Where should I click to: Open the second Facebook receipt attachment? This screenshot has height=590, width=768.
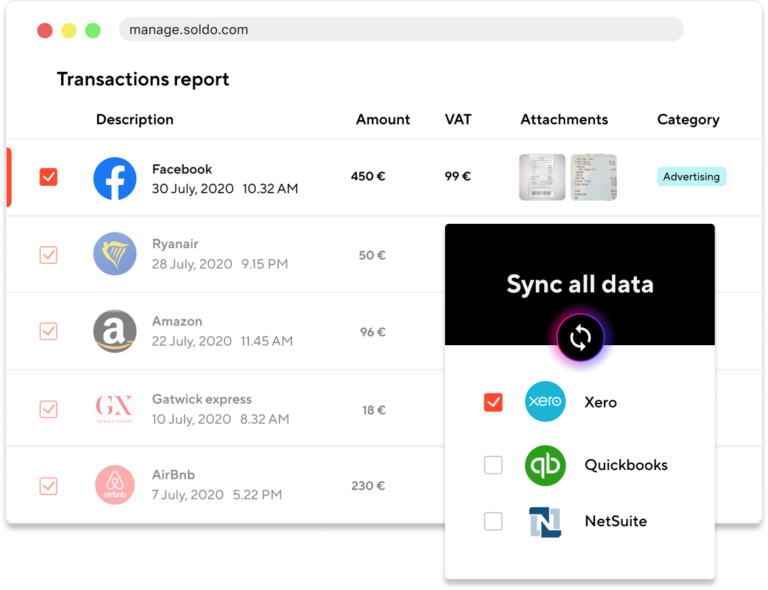coord(593,177)
